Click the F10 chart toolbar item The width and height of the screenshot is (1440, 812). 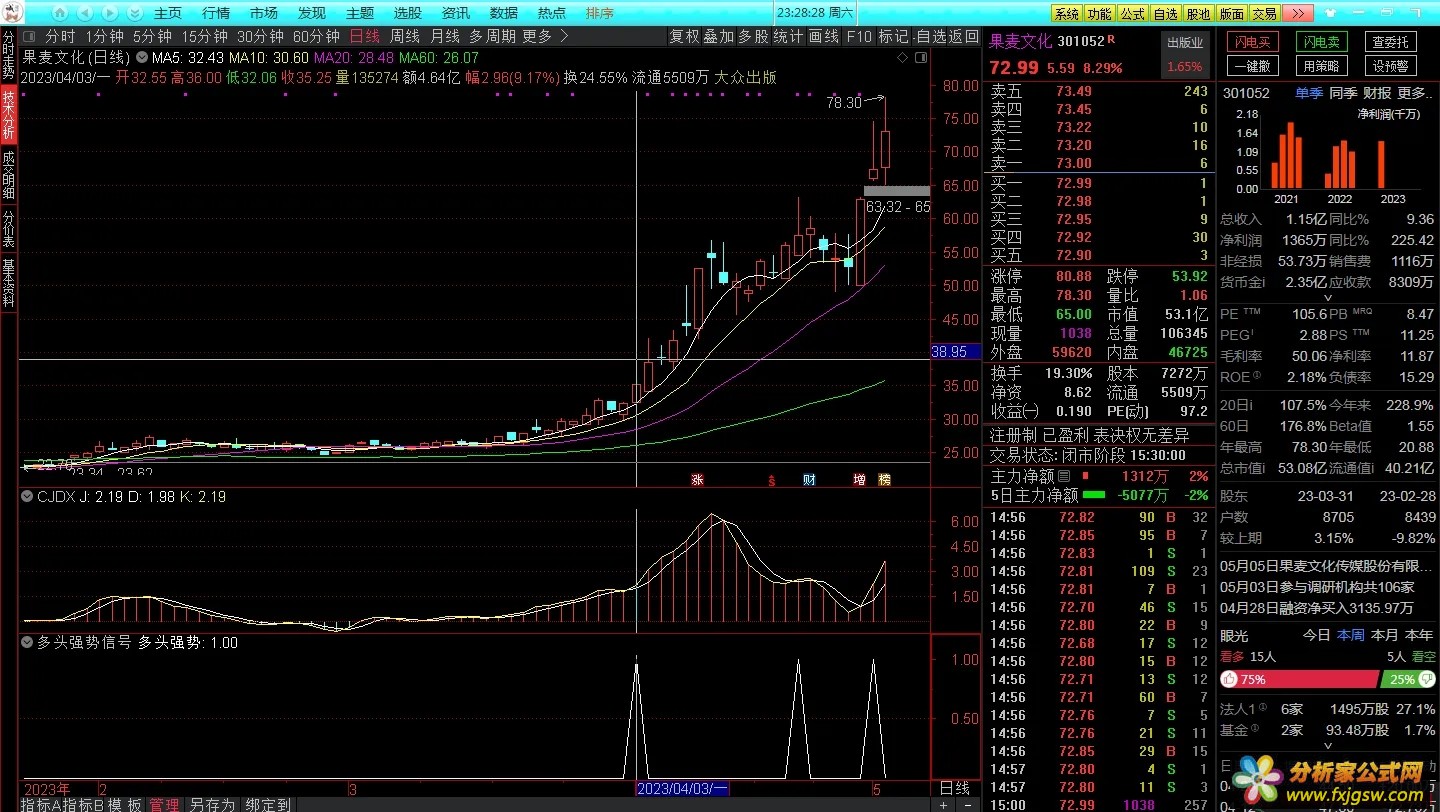(859, 37)
